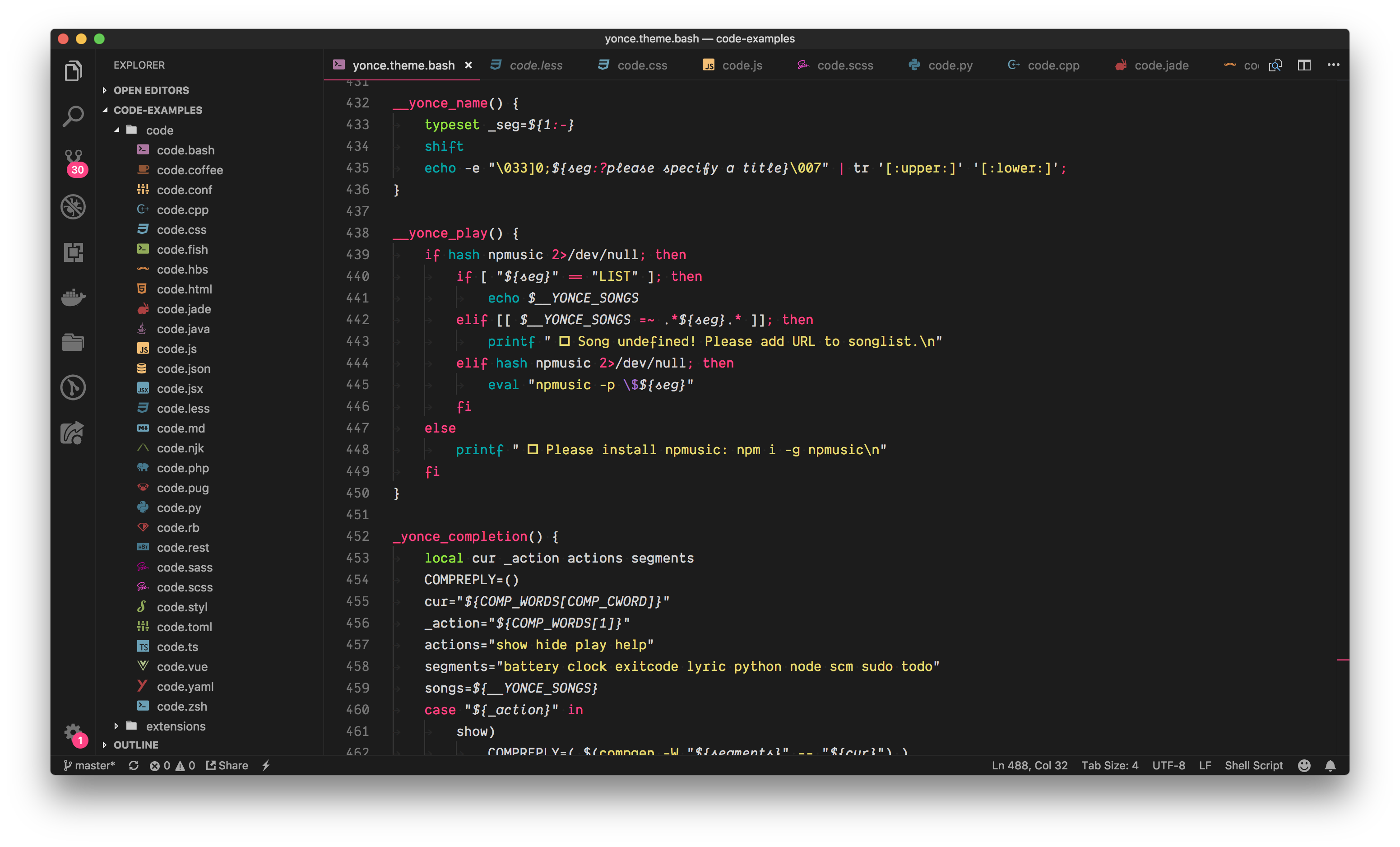The image size is (1400, 847).
Task: Click the split editor icon
Action: point(1304,65)
